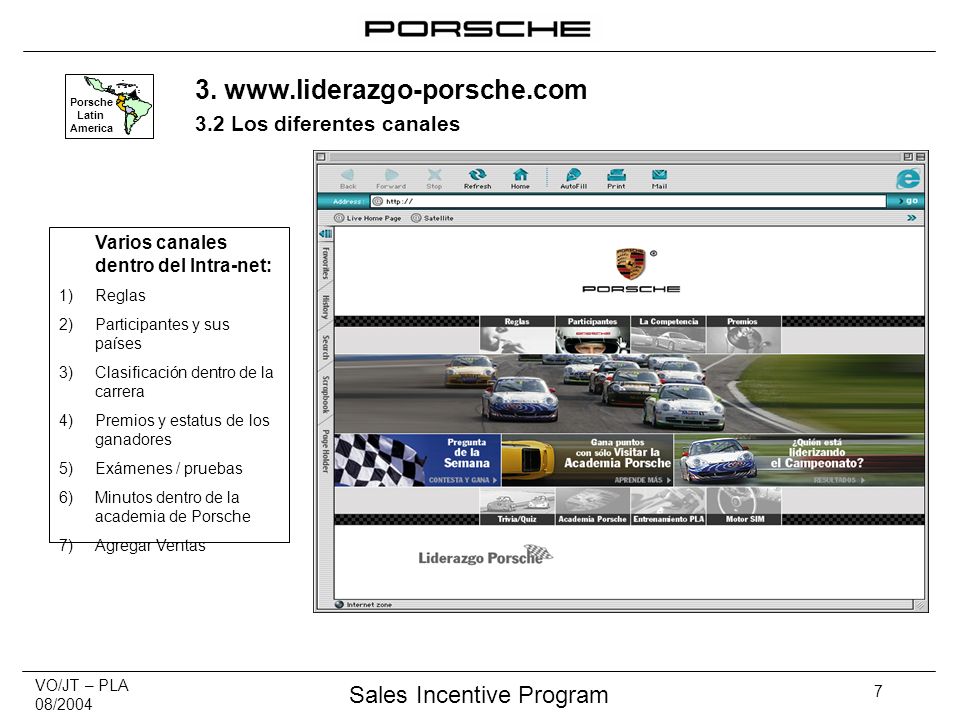Open the Favorites side tab
This screenshot has height=720, width=960.
click(325, 263)
